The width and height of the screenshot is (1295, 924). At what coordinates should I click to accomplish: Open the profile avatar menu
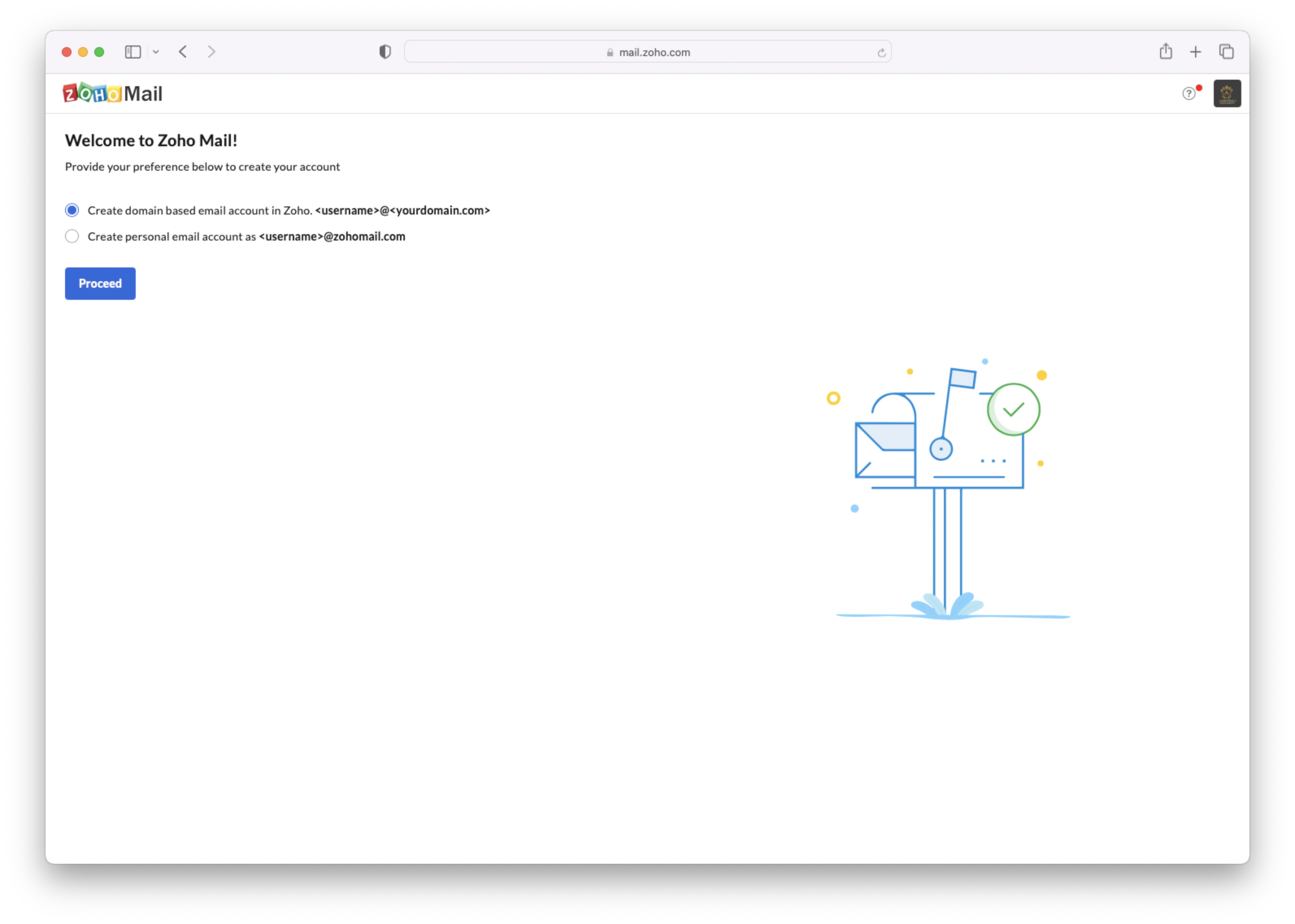1227,93
